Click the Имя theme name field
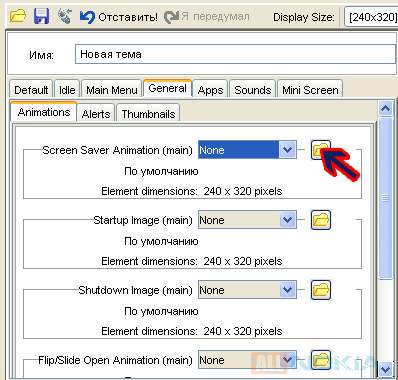 [x=235, y=54]
